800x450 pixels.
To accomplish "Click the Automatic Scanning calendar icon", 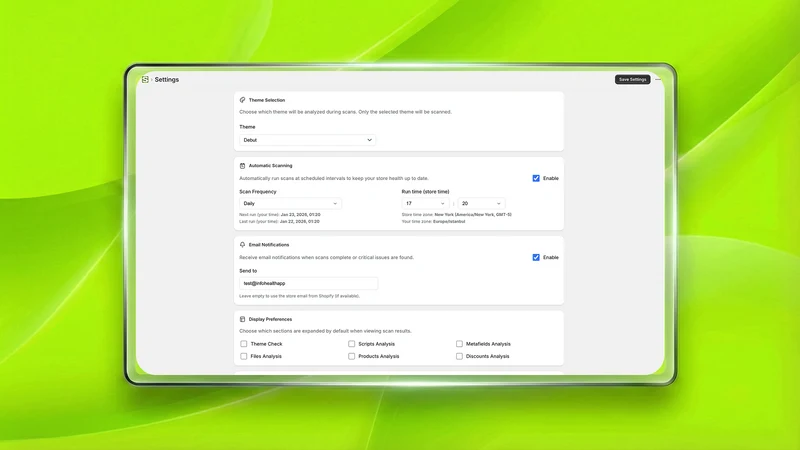I will (242, 166).
